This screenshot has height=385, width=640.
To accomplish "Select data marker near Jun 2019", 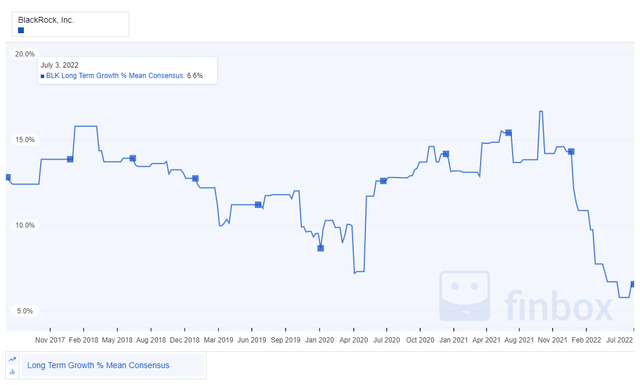I will (258, 205).
